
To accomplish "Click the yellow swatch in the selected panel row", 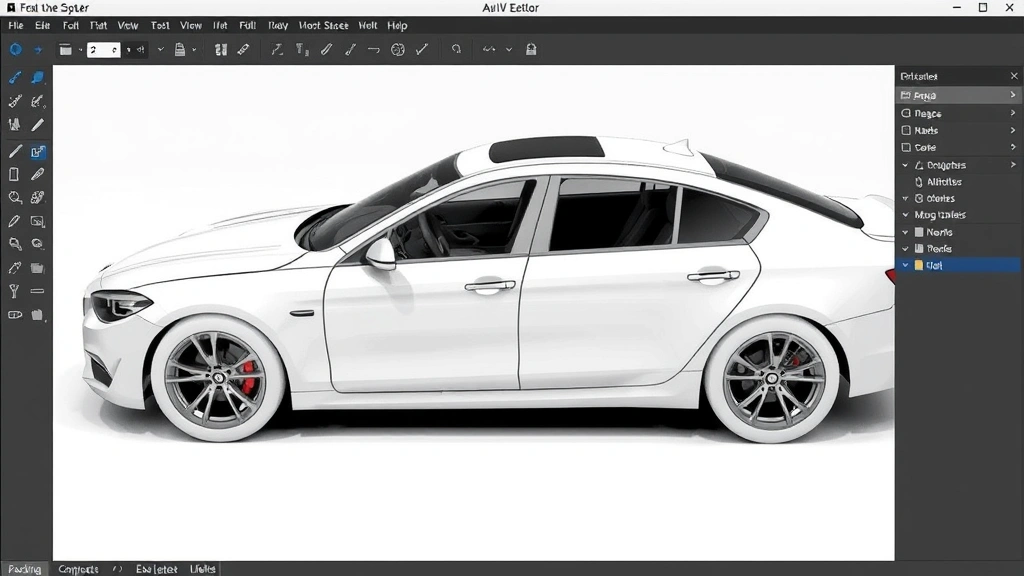I will 919,266.
